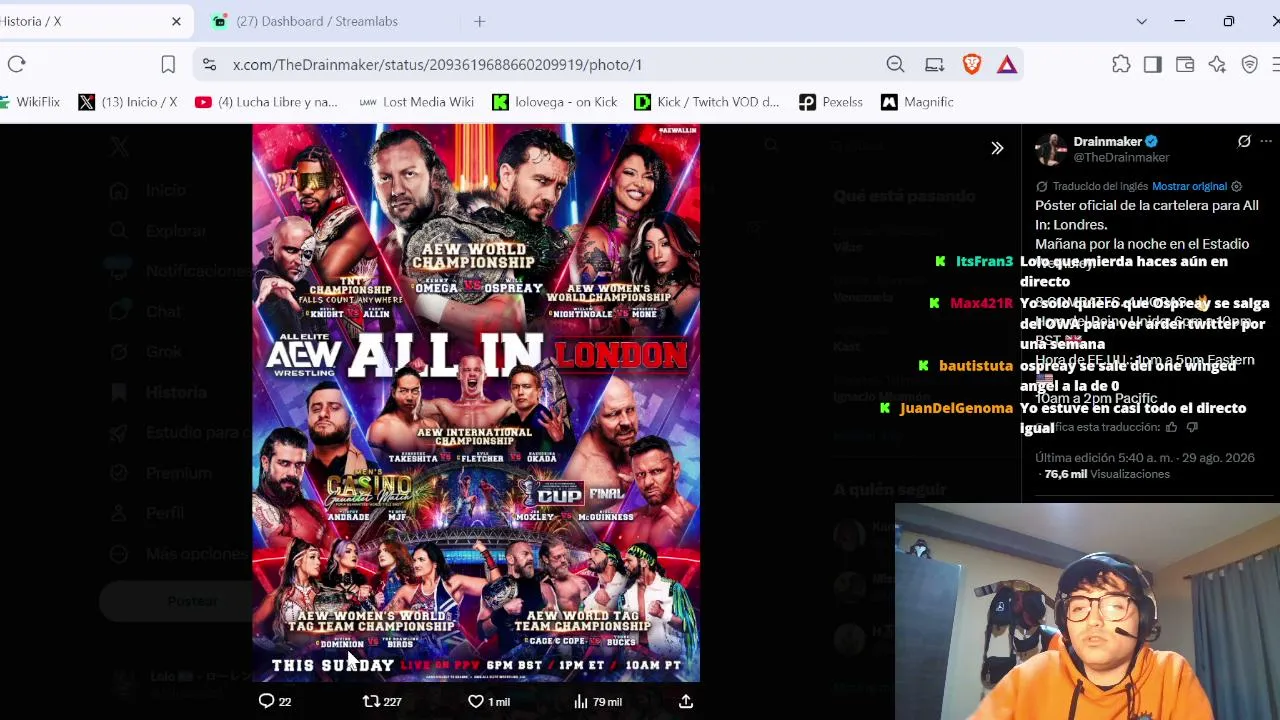The image size is (1280, 720).
Task: Click Max421R username in chat overlay
Action: pyautogui.click(x=981, y=303)
